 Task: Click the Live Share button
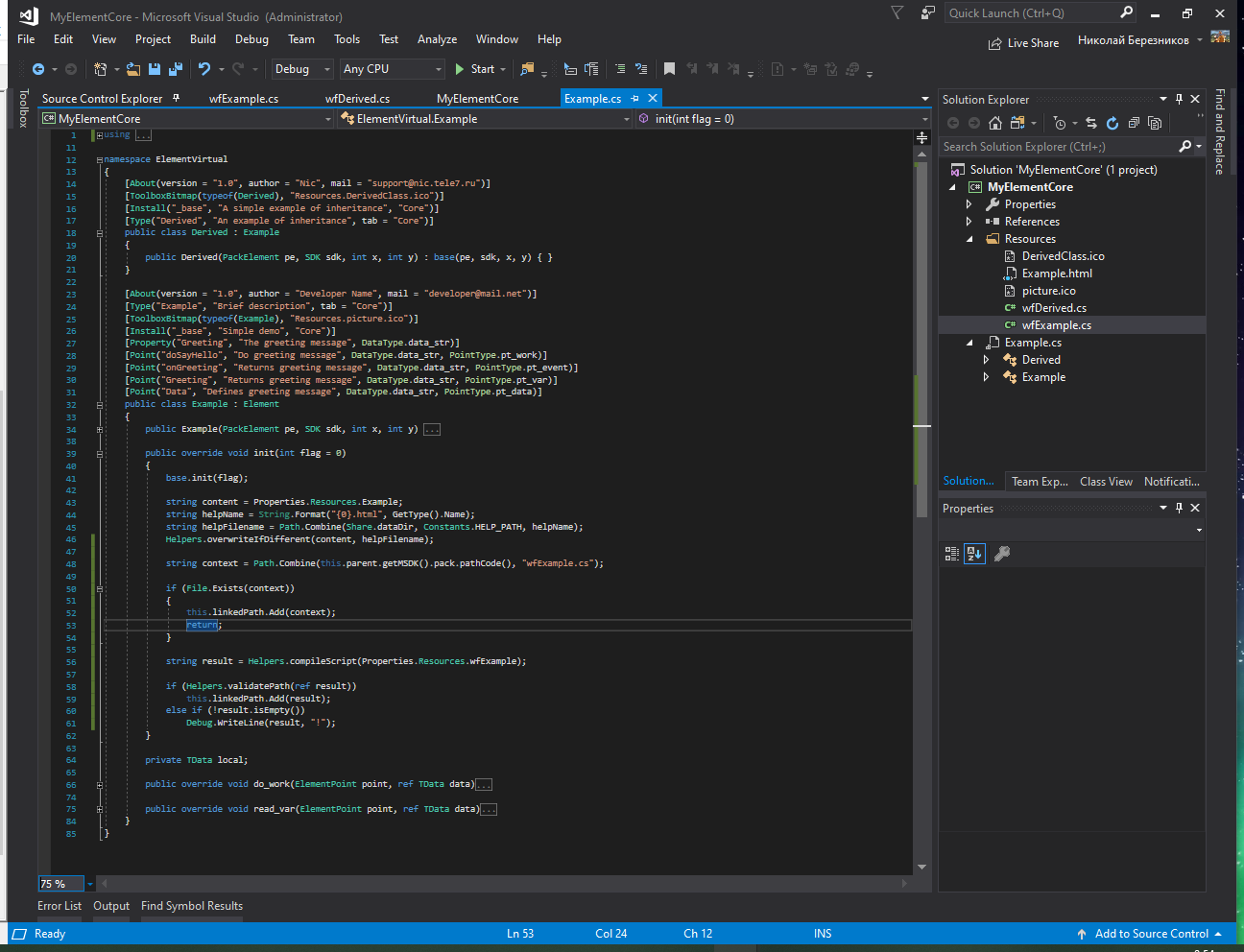(x=1023, y=43)
